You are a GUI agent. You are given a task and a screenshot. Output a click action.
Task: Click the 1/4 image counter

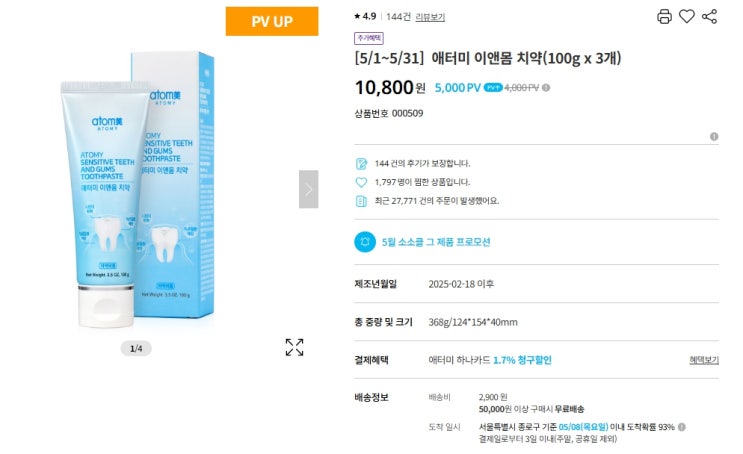(x=137, y=348)
